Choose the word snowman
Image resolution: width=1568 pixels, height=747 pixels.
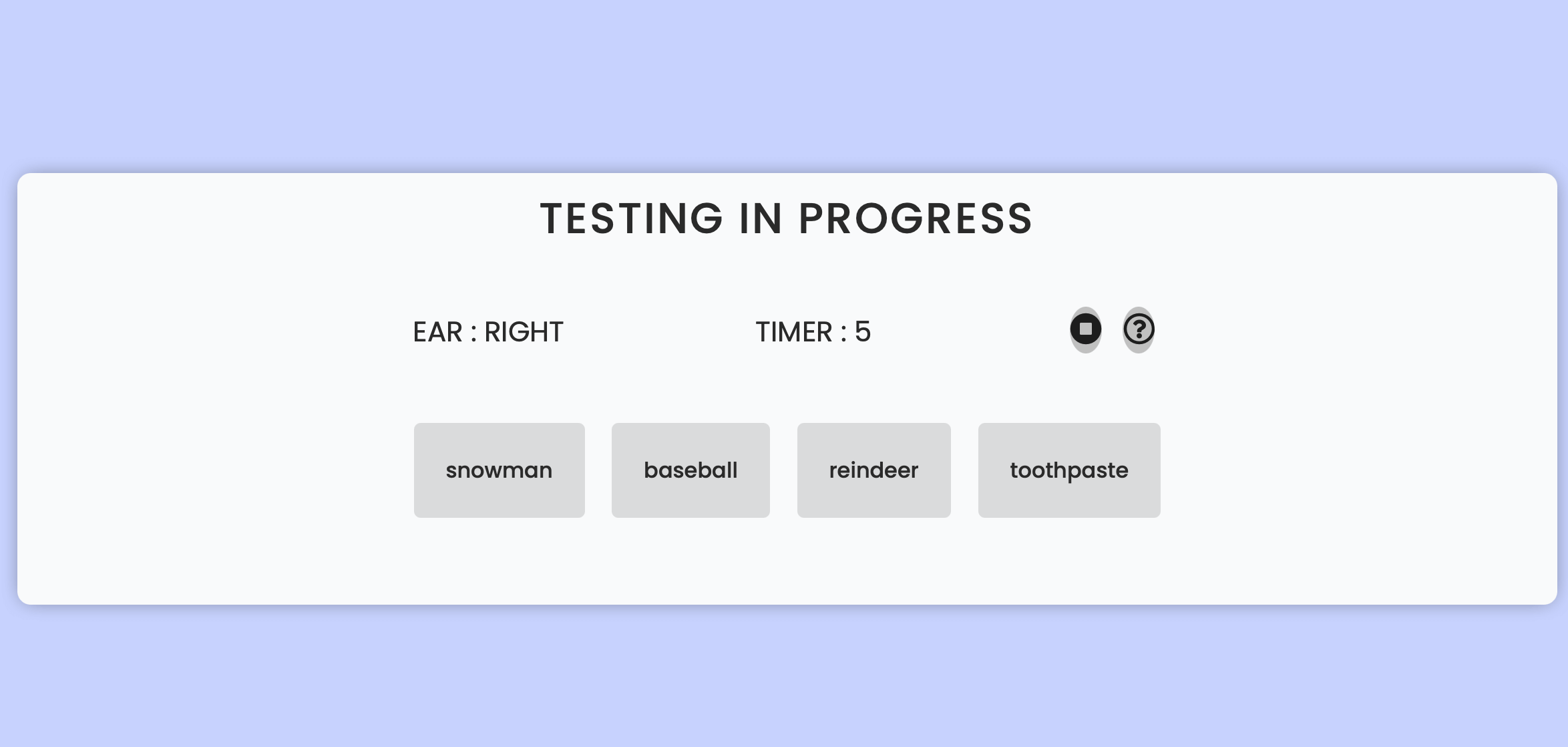pyautogui.click(x=499, y=470)
